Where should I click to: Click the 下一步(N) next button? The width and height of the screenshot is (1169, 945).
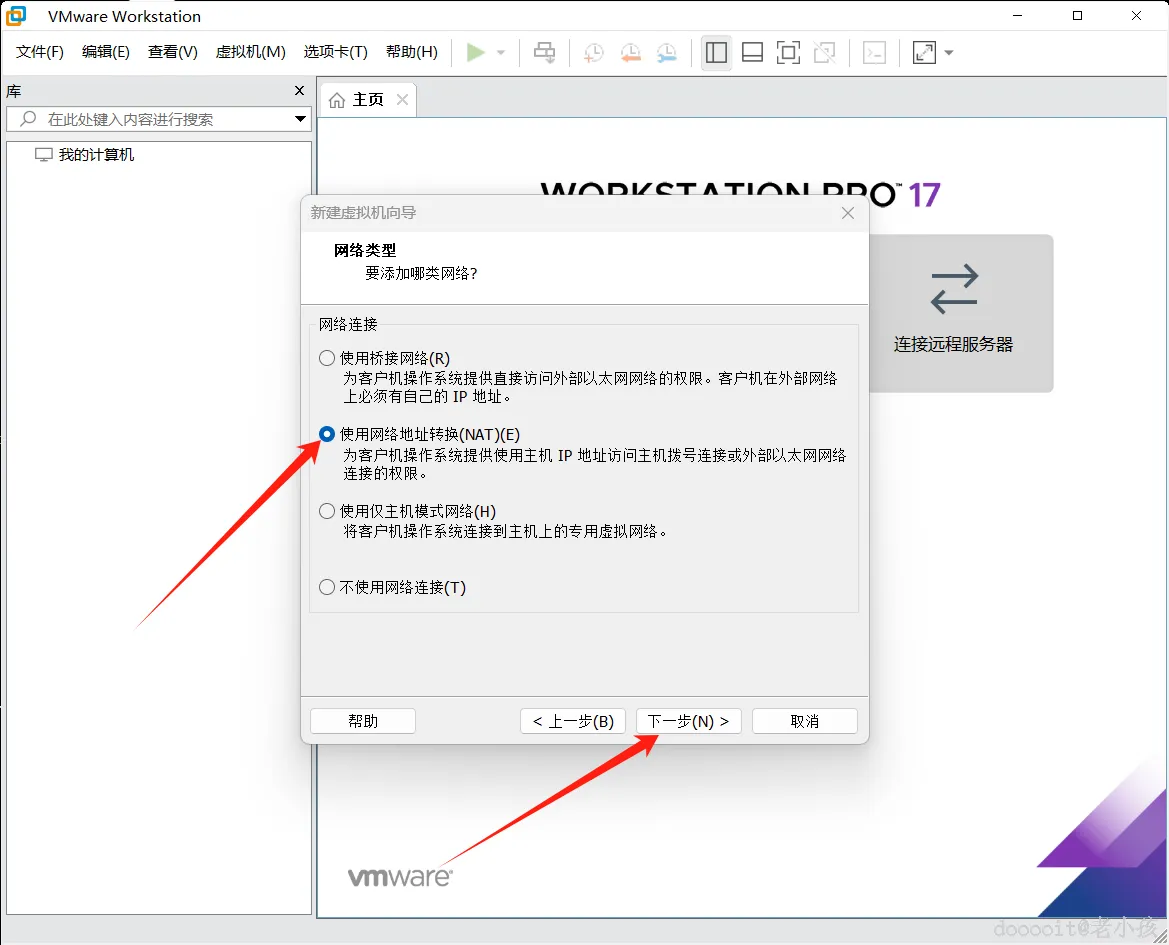pos(688,721)
